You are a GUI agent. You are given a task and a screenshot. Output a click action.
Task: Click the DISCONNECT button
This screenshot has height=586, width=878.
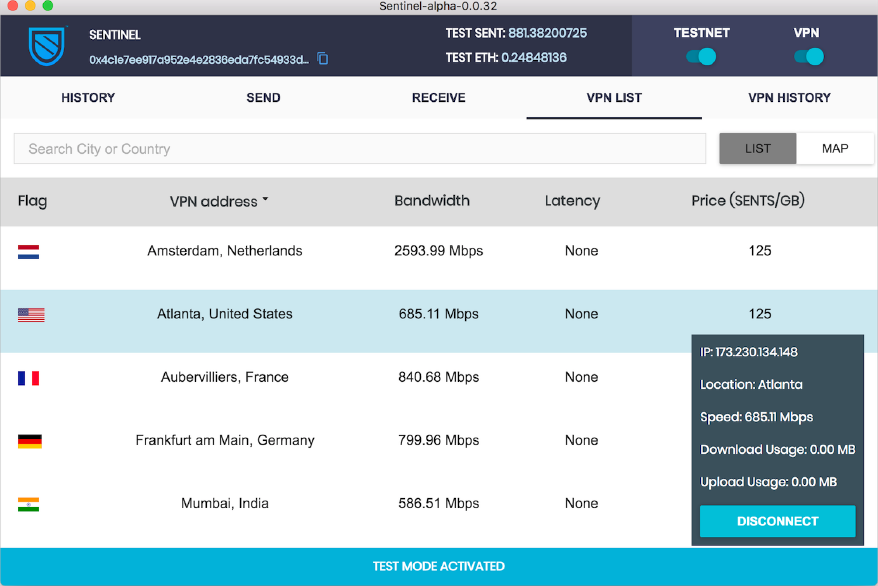pyautogui.click(x=778, y=521)
